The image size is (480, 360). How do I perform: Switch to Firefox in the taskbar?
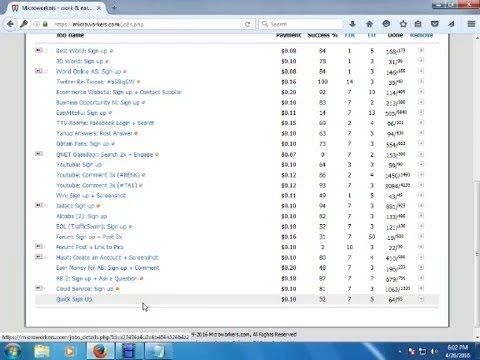(x=100, y=351)
